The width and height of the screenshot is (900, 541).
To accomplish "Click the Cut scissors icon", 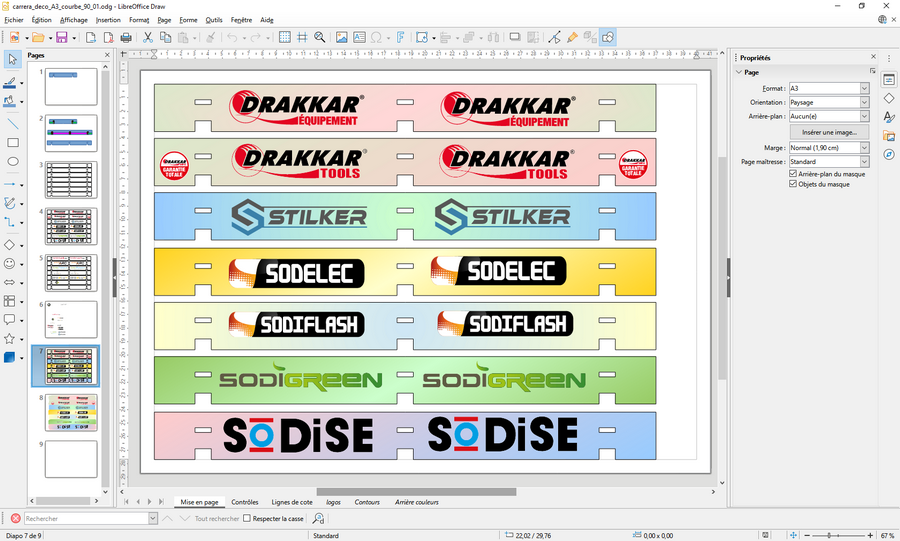I will coord(148,38).
